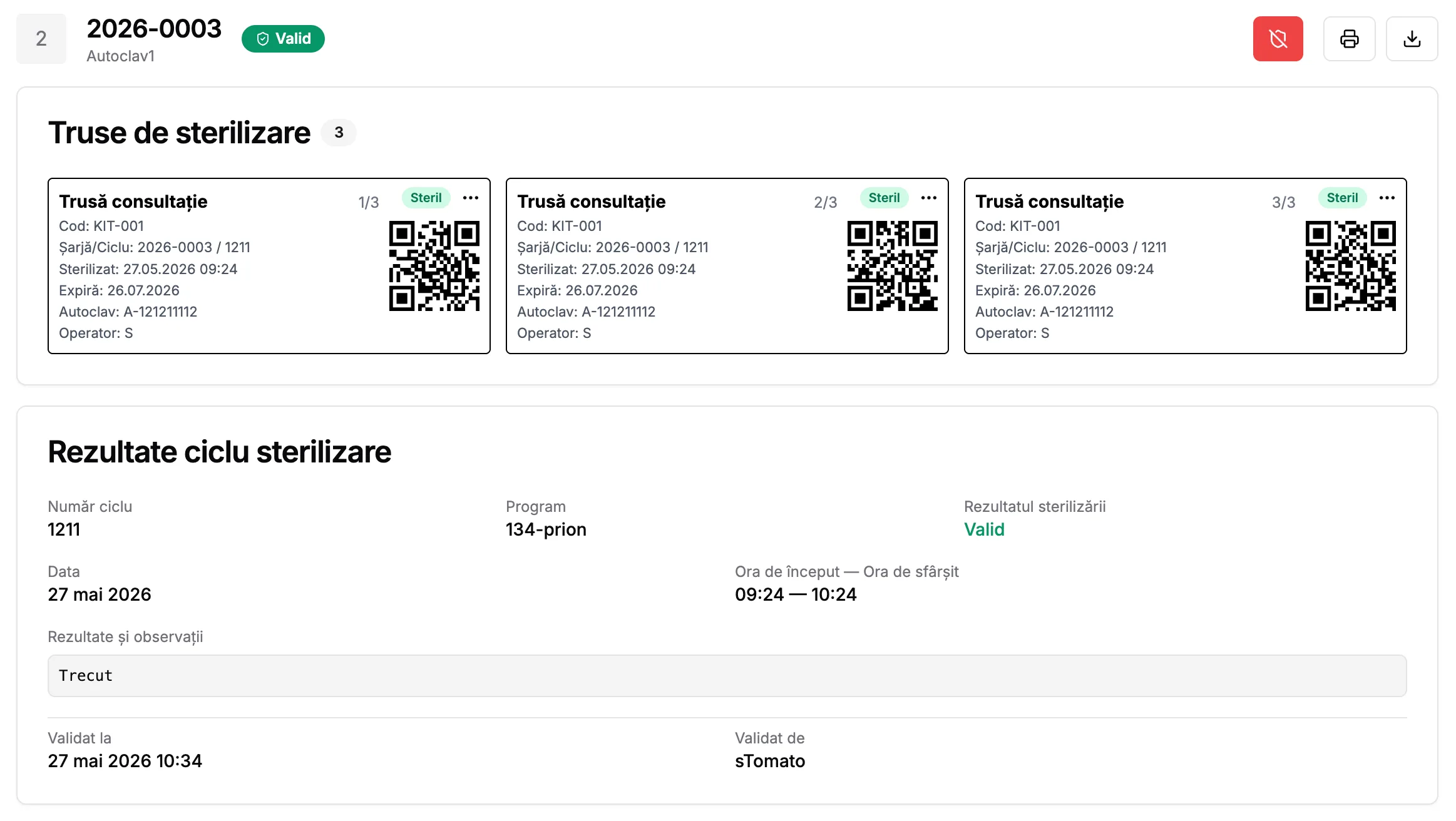Click Trusă consultație title on card 2/3
Screen dimensions: 1456x821
[592, 201]
